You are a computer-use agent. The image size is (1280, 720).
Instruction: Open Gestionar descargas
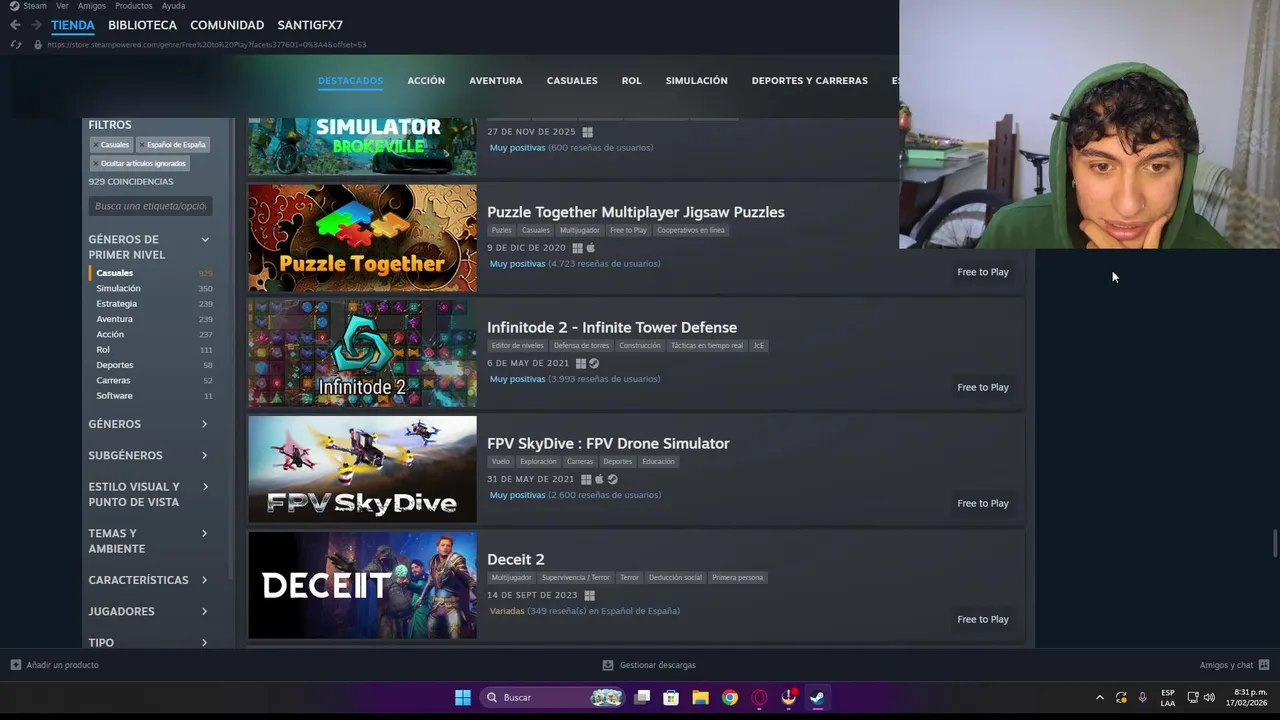(649, 665)
